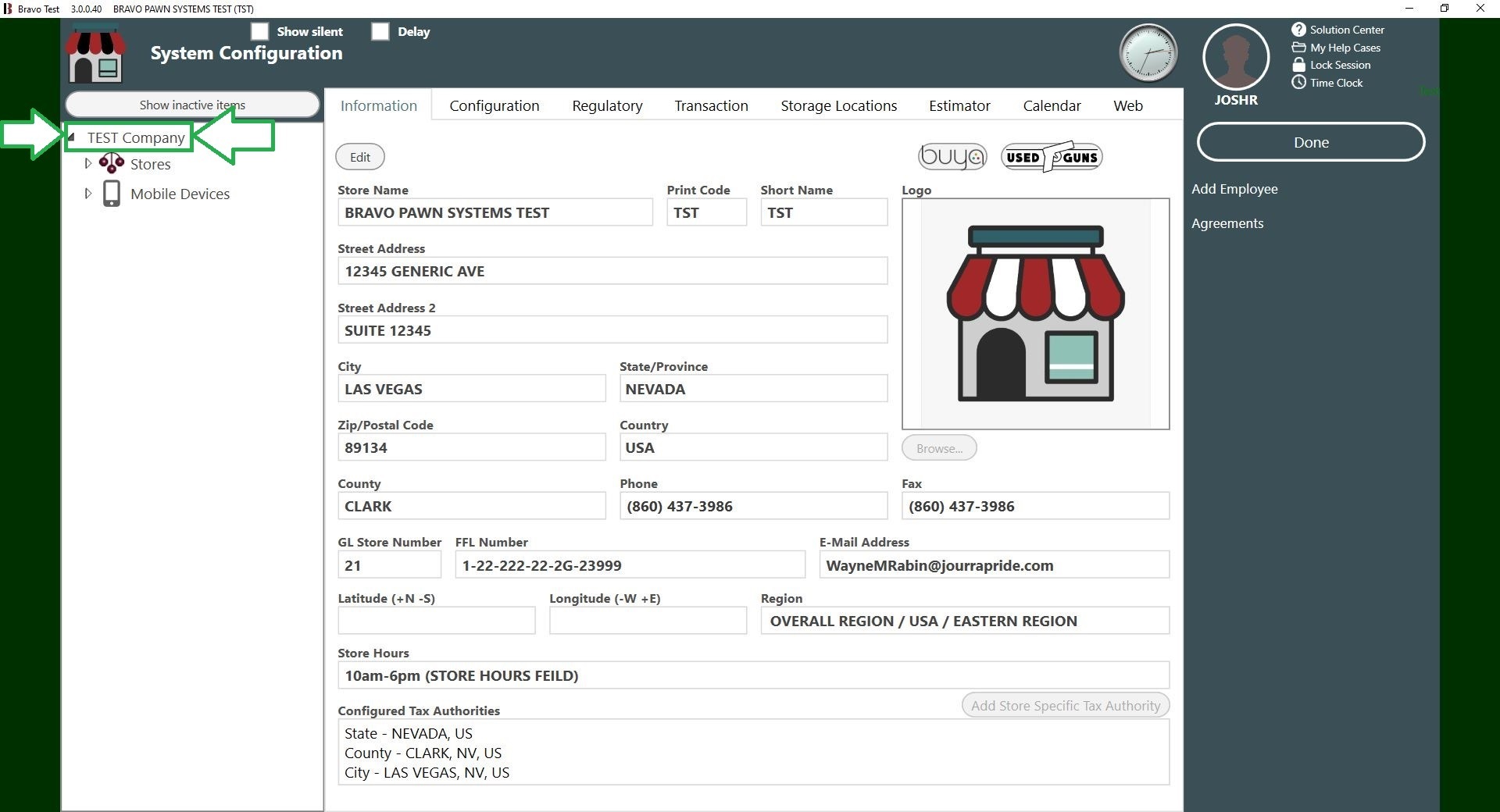Click the Street Address field
The width and height of the screenshot is (1500, 812).
pyautogui.click(x=612, y=271)
